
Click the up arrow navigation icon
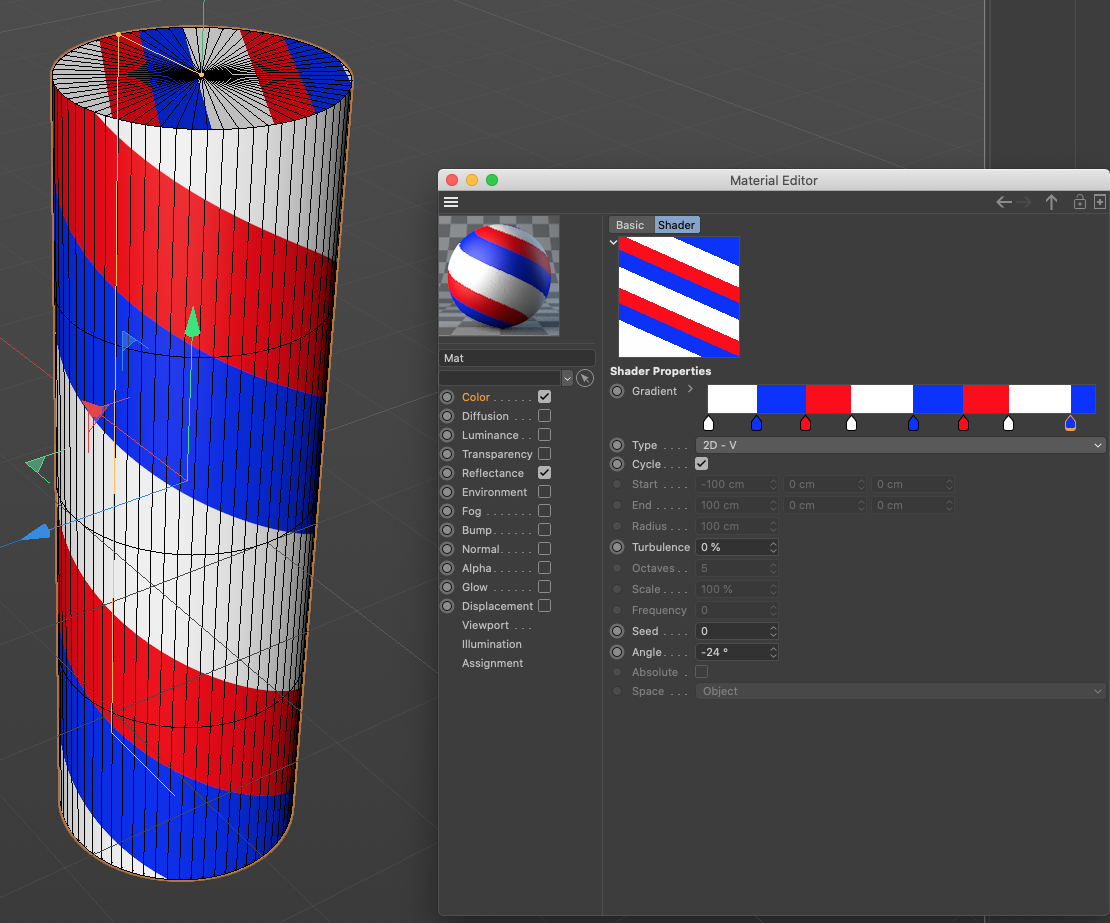[x=1051, y=202]
